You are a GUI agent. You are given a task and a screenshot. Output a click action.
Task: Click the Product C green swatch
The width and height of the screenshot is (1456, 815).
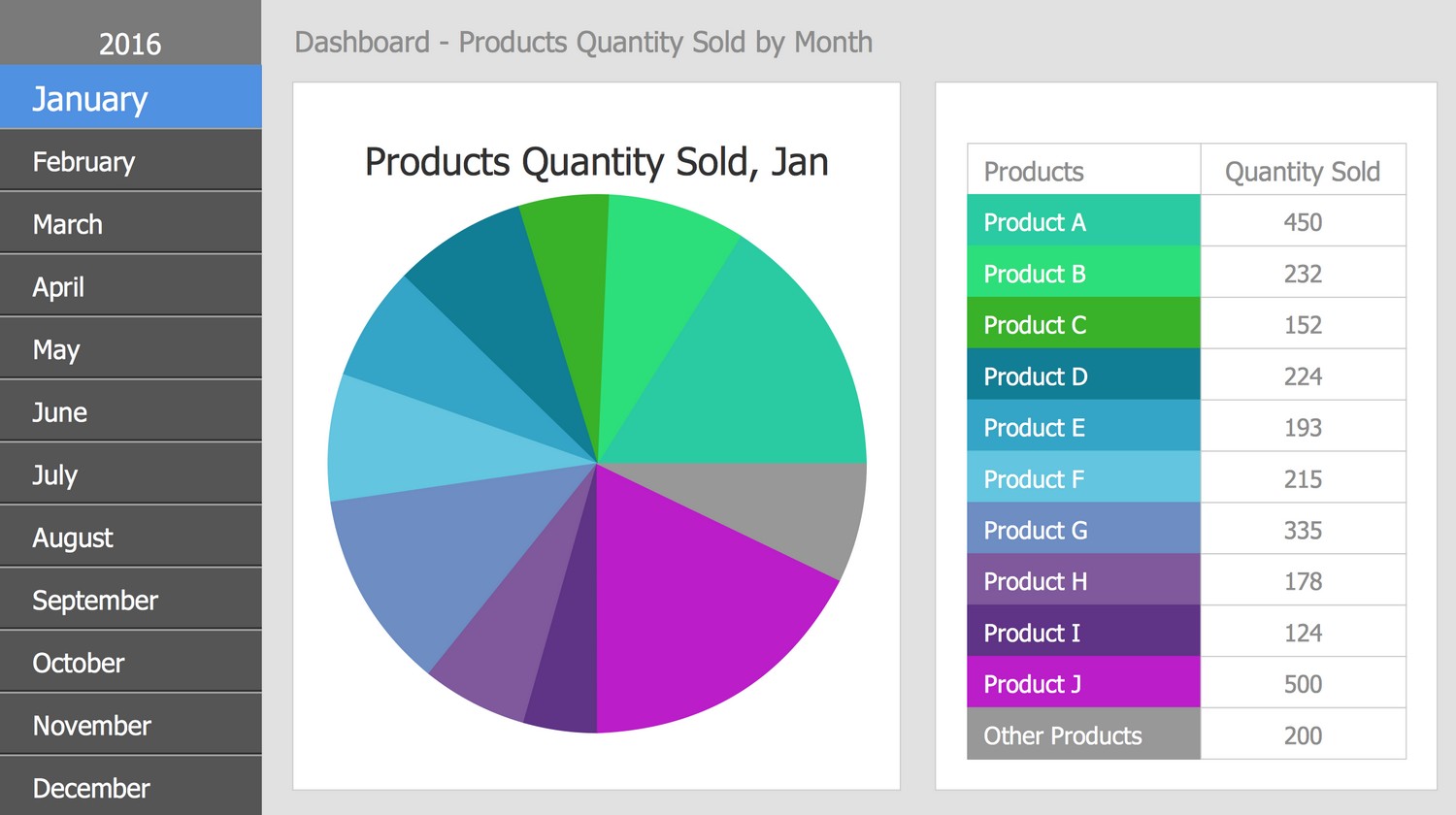[x=1083, y=325]
